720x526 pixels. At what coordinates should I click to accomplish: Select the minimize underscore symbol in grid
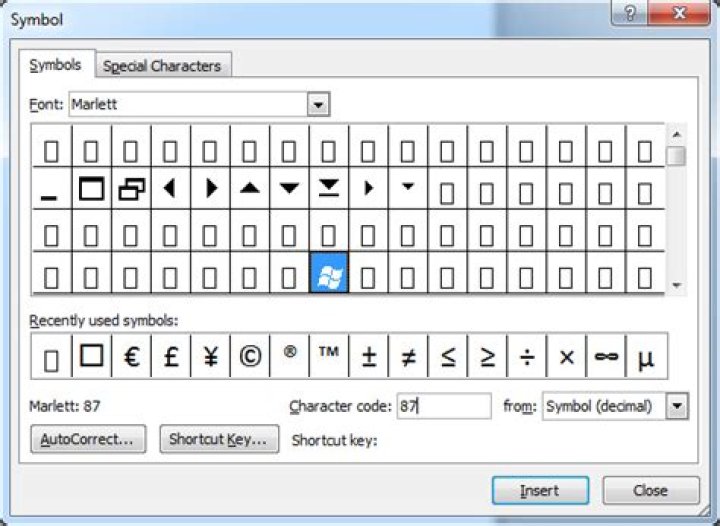[x=51, y=188]
